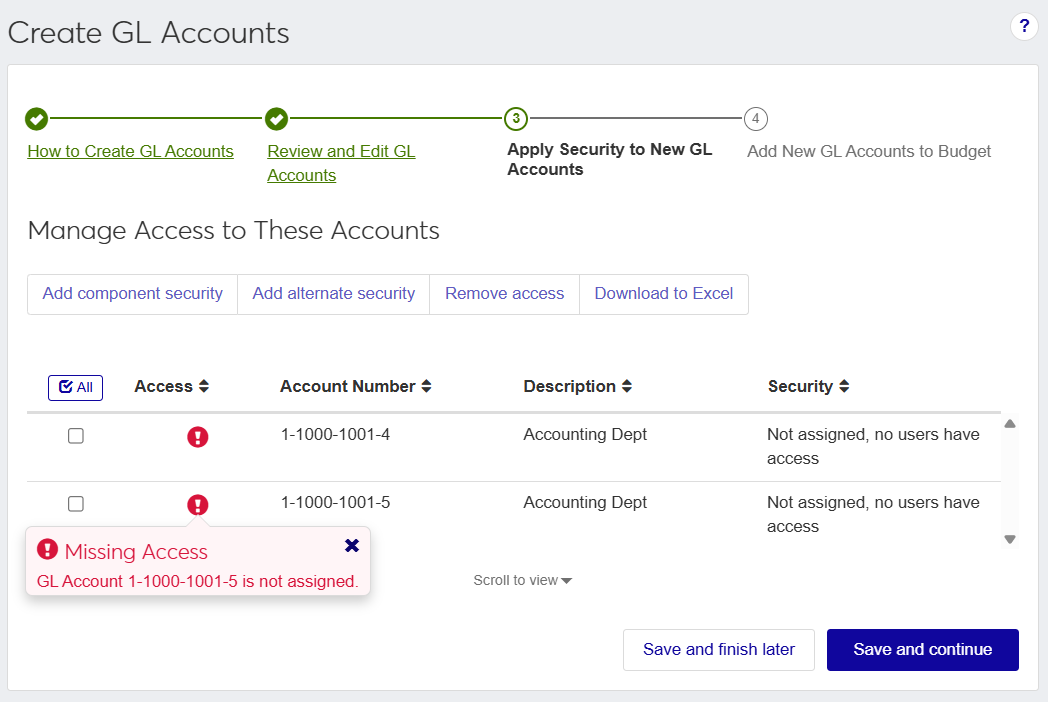Choose Add alternate security
Screen dimensions: 1048x702
[x=333, y=294]
